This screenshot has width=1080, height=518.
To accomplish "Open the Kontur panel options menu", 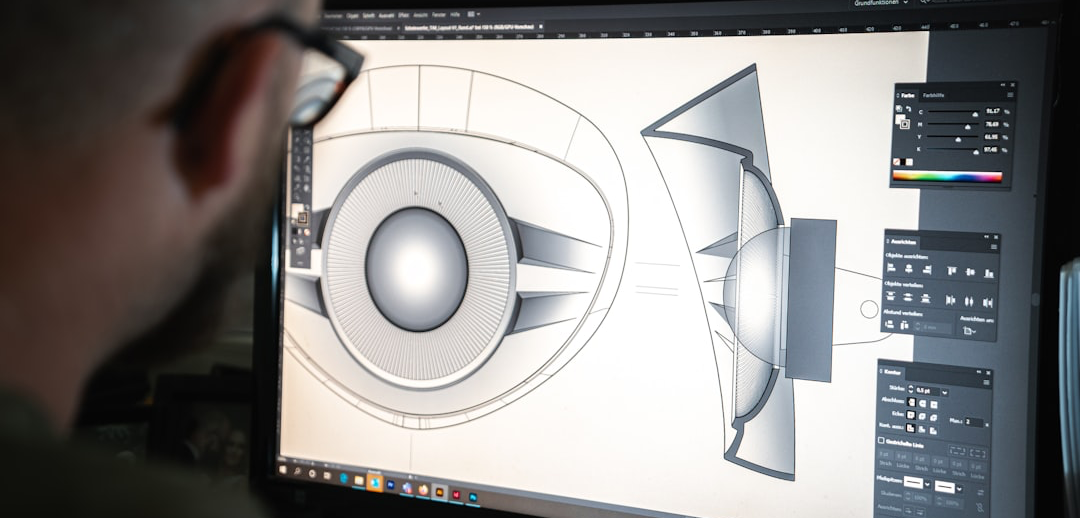I will [986, 382].
